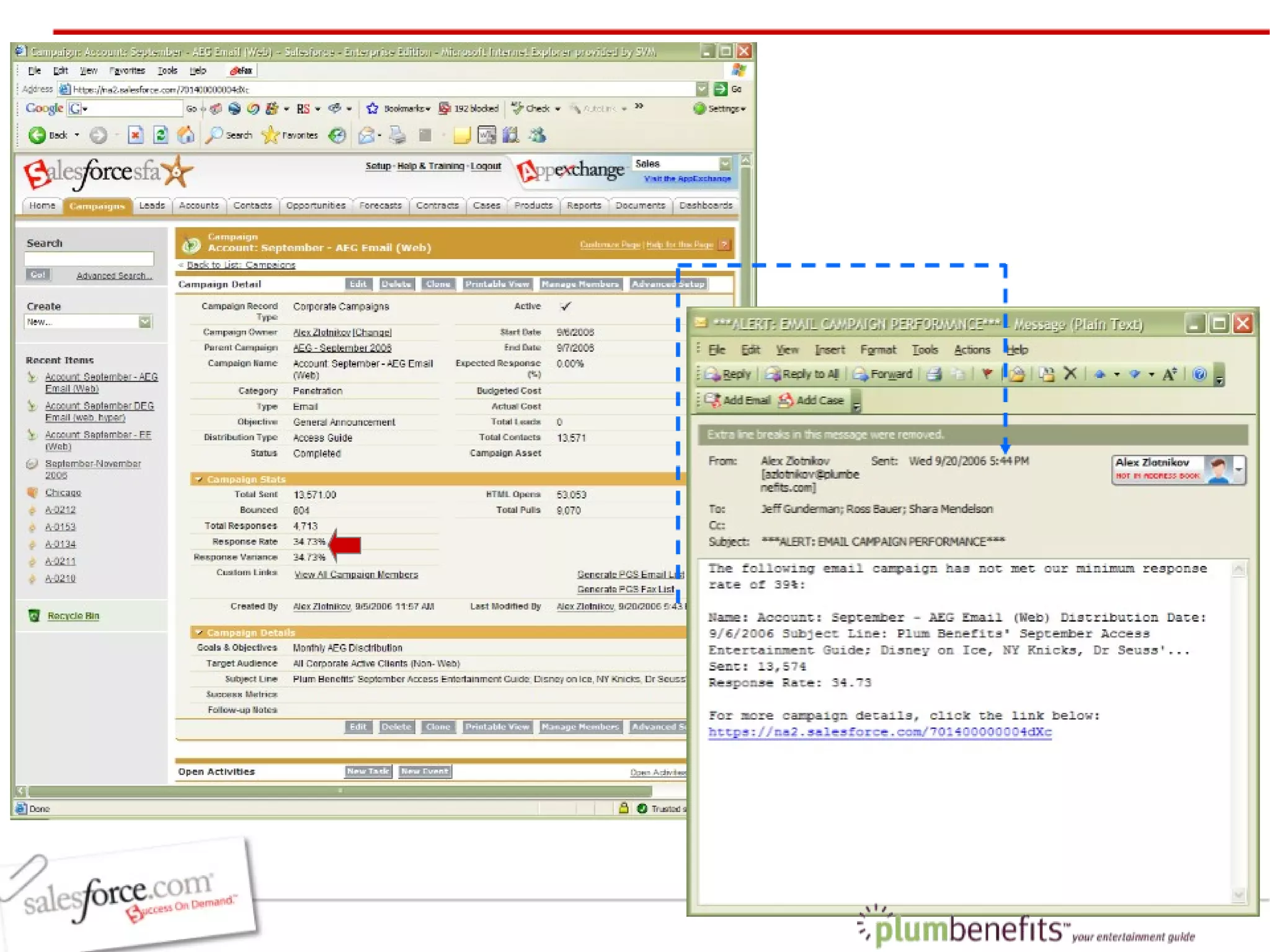
Task: Click the Add Case toolbar icon
Action: tap(786, 400)
